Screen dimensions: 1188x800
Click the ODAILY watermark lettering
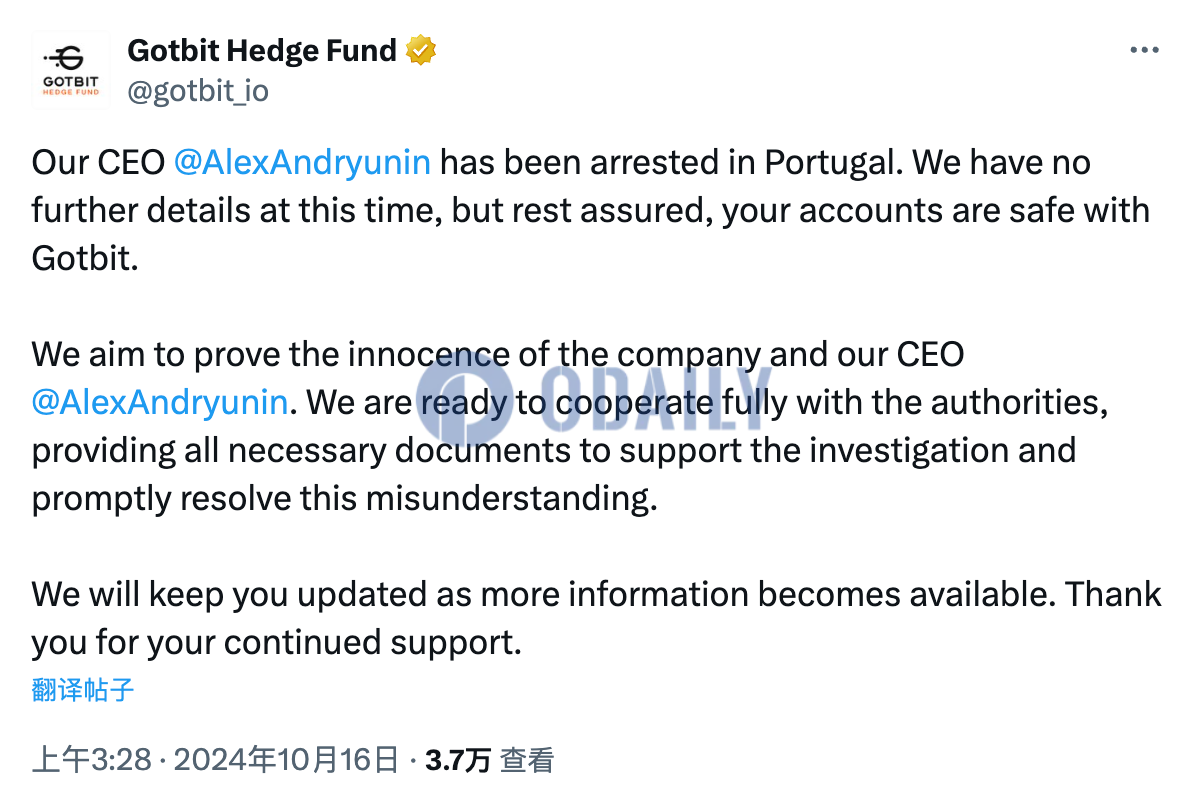(655, 399)
